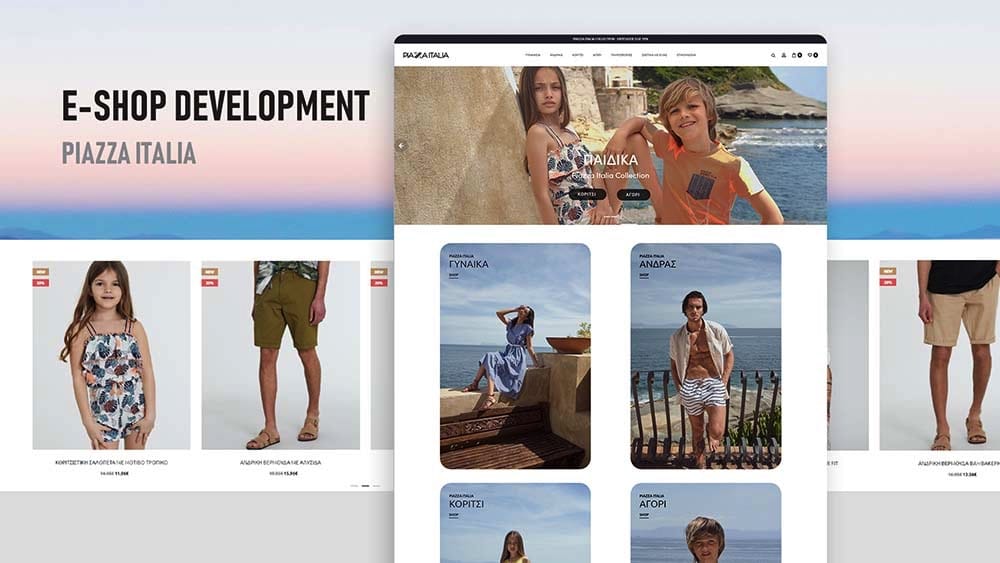Click the 15,96€ price under olive bermuda
Screen dimensions: 1000x563
pyautogui.click(x=291, y=474)
